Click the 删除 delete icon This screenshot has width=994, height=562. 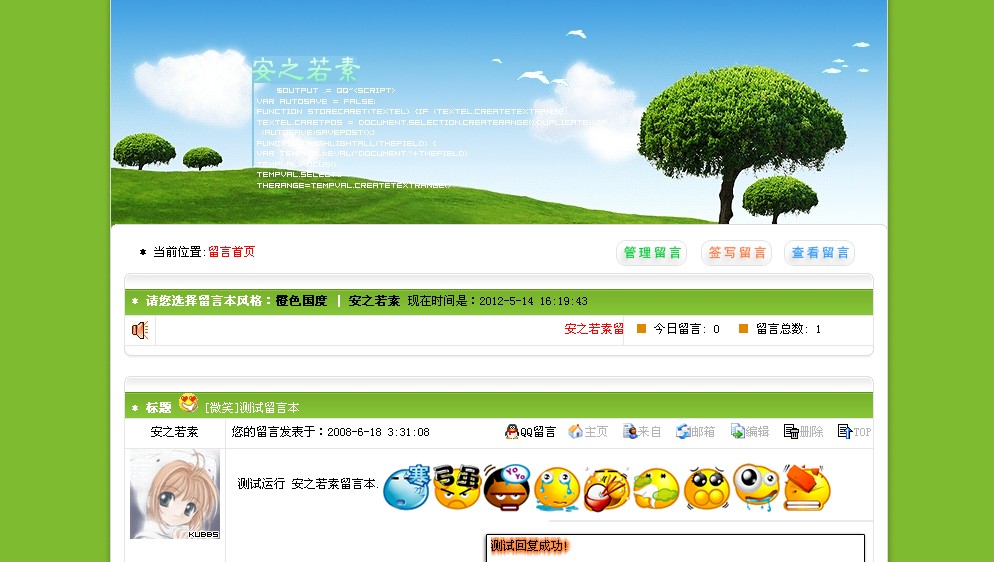click(x=791, y=431)
